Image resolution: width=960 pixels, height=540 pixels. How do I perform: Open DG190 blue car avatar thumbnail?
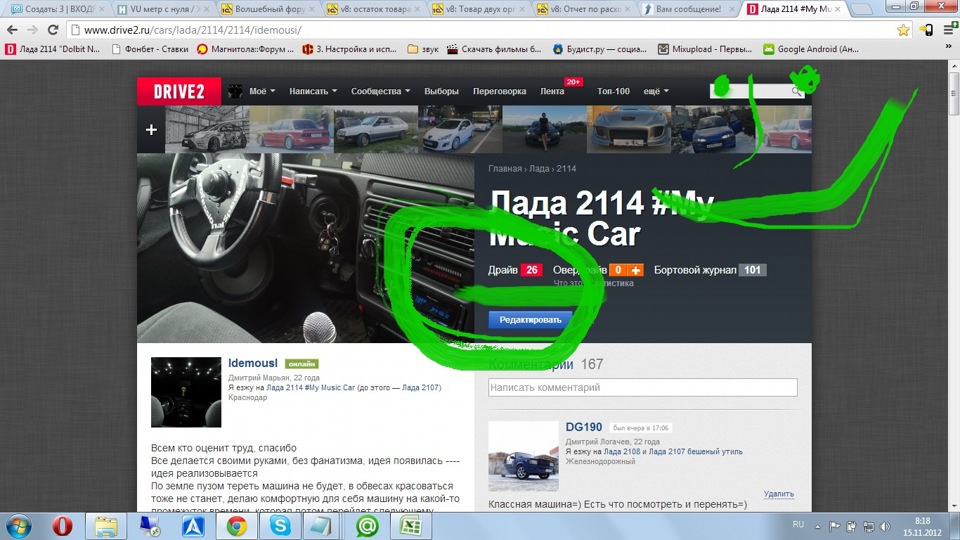(x=523, y=456)
